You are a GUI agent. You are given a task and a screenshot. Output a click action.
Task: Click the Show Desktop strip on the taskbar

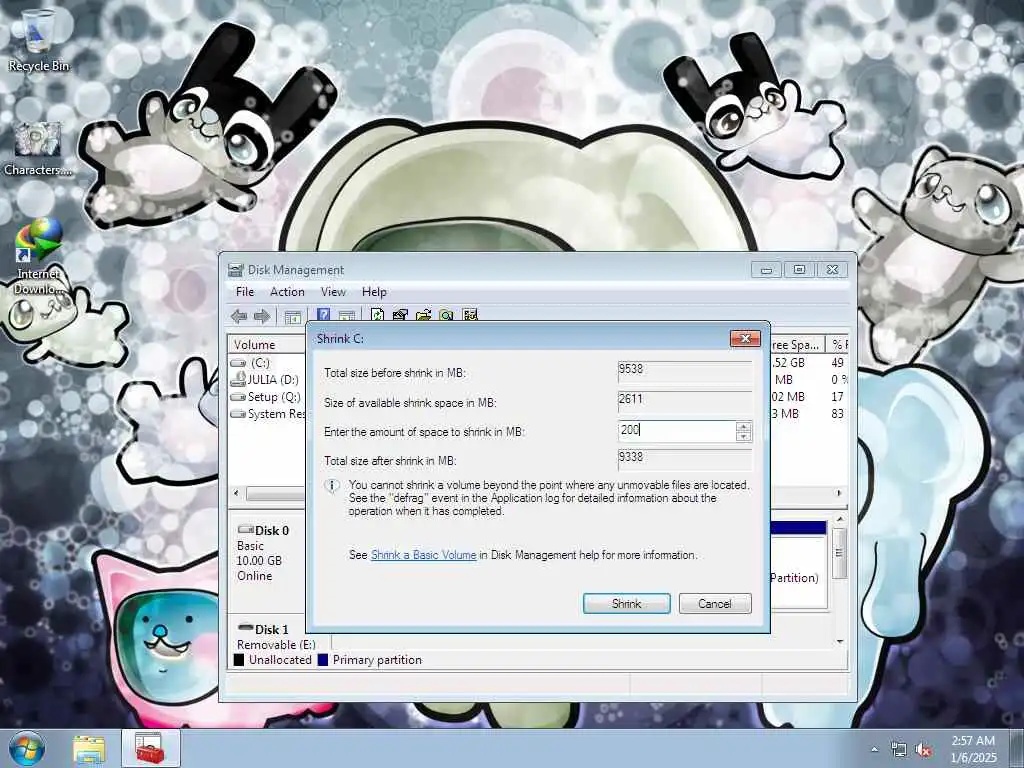coord(1017,749)
